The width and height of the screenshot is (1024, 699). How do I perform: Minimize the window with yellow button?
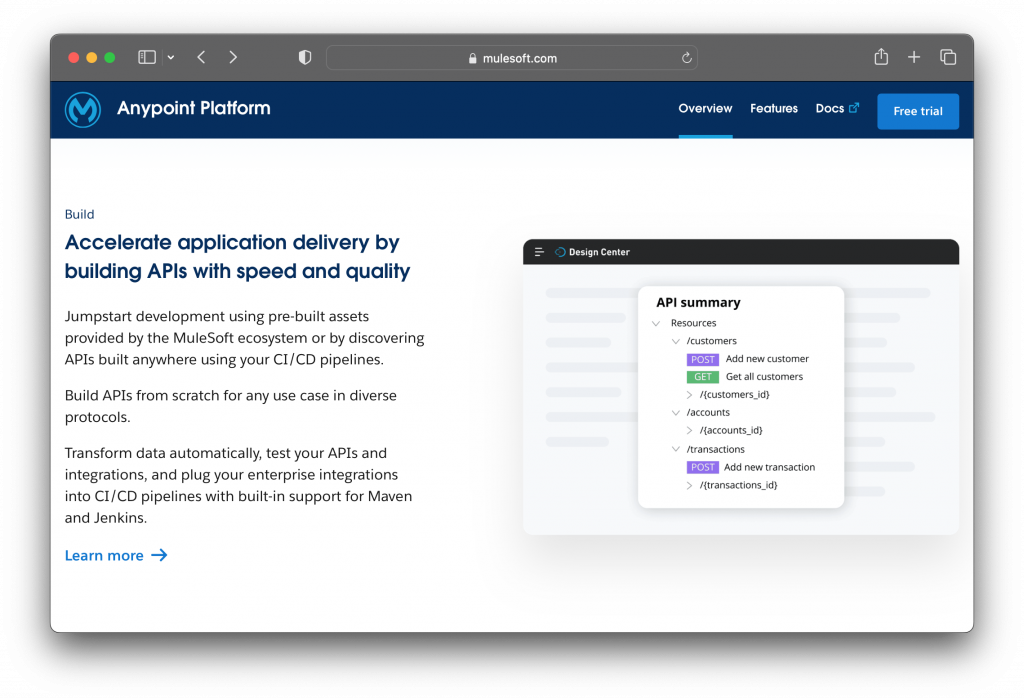91,57
